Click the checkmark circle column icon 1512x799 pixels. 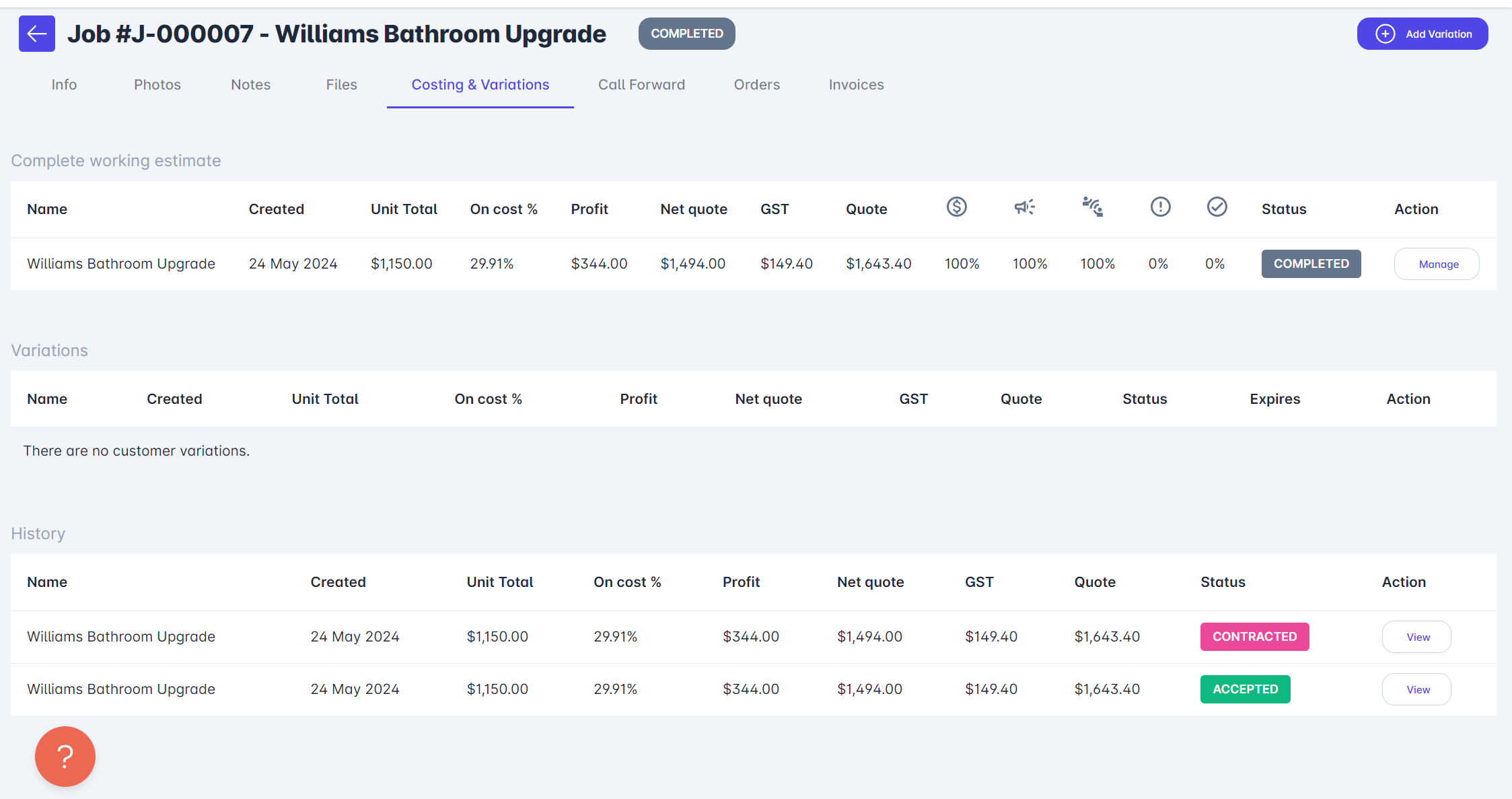[1217, 207]
